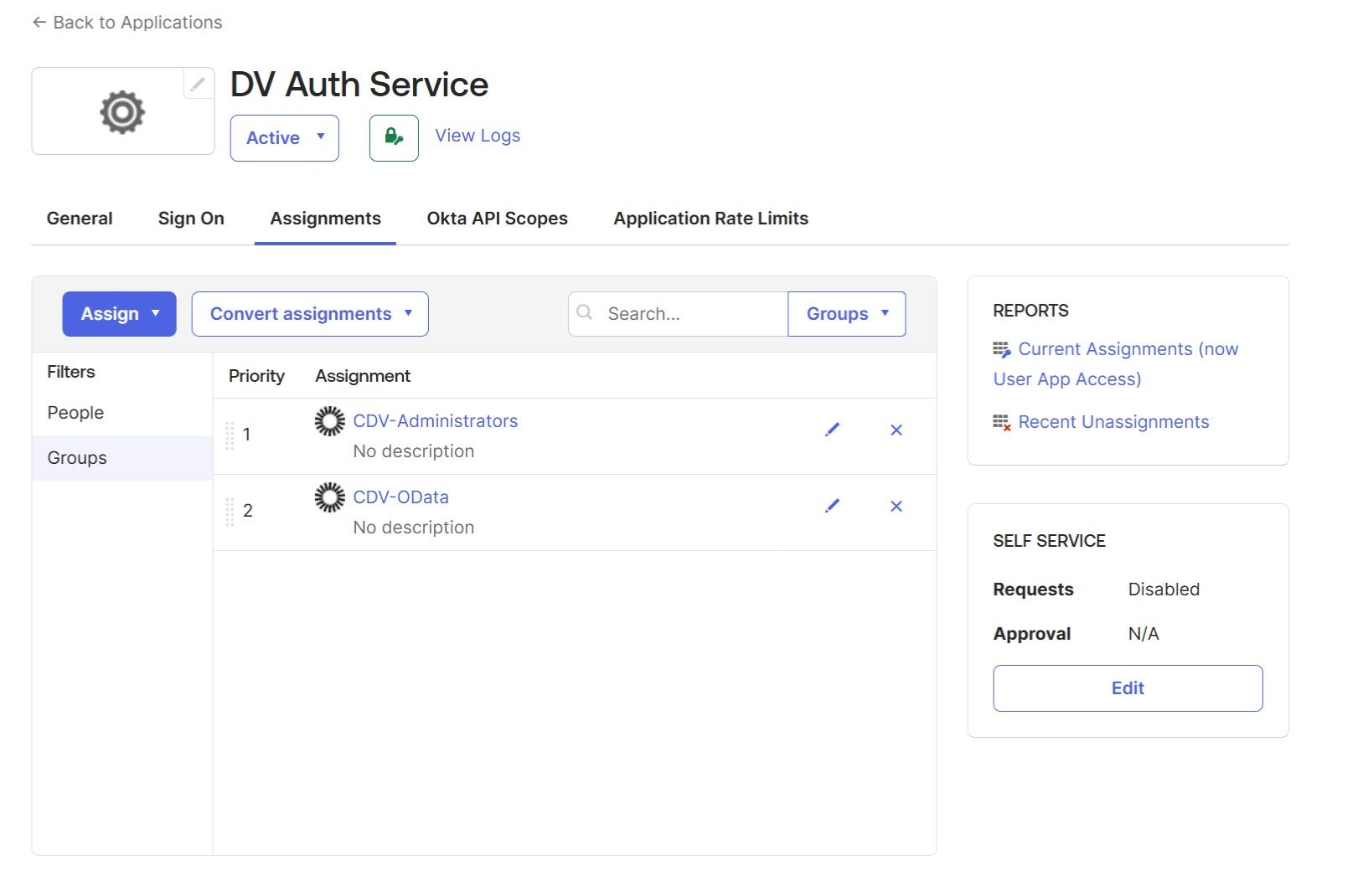Click the edit pencil on the app logo
1363x896 pixels.
198,84
